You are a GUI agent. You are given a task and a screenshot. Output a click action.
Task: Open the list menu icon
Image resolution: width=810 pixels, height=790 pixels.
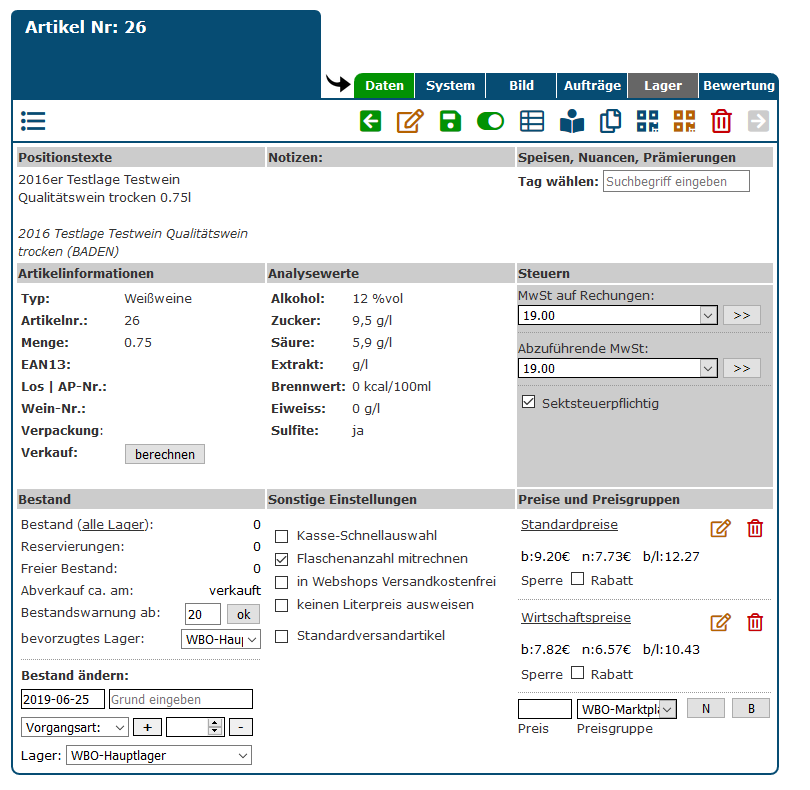pyautogui.click(x=33, y=122)
